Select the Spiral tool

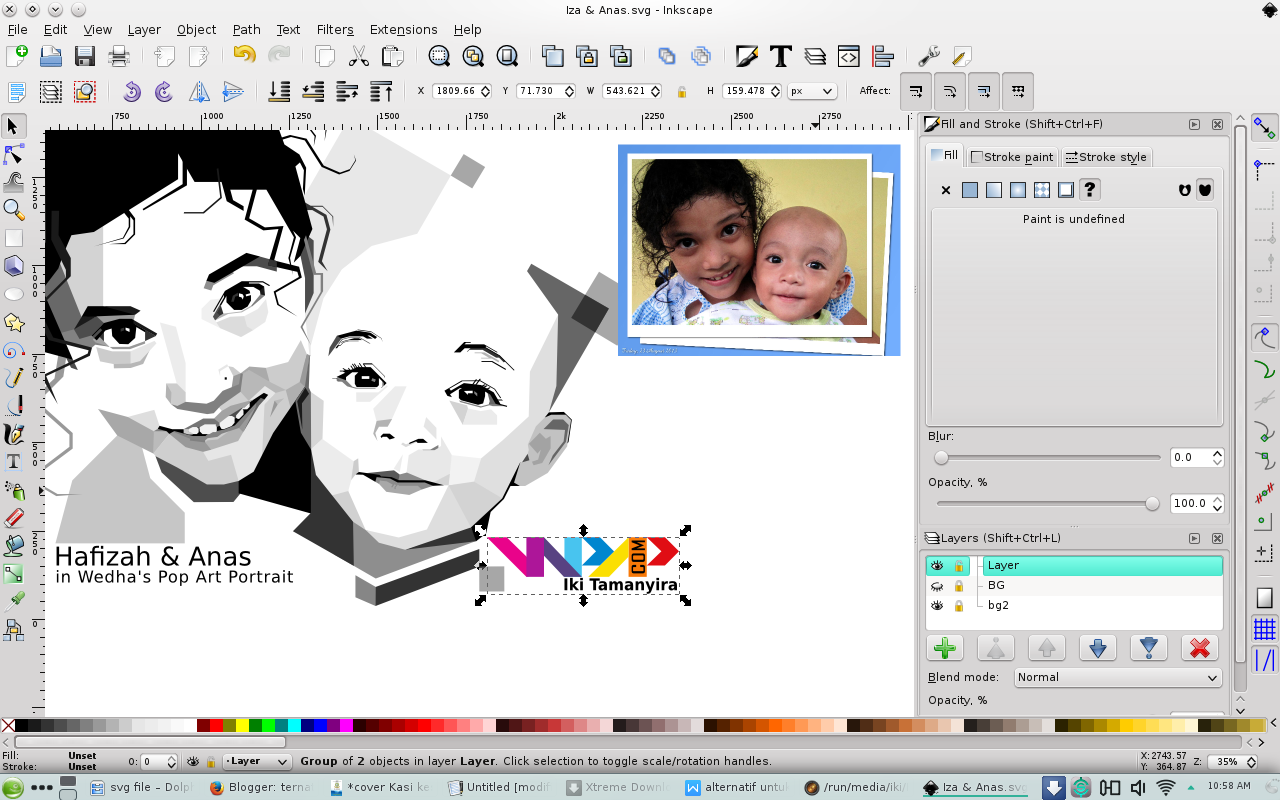[14, 350]
